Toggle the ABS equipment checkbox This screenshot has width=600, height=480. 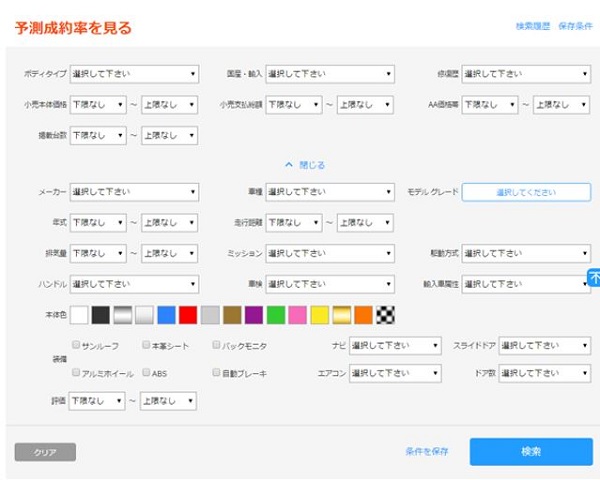pos(146,372)
